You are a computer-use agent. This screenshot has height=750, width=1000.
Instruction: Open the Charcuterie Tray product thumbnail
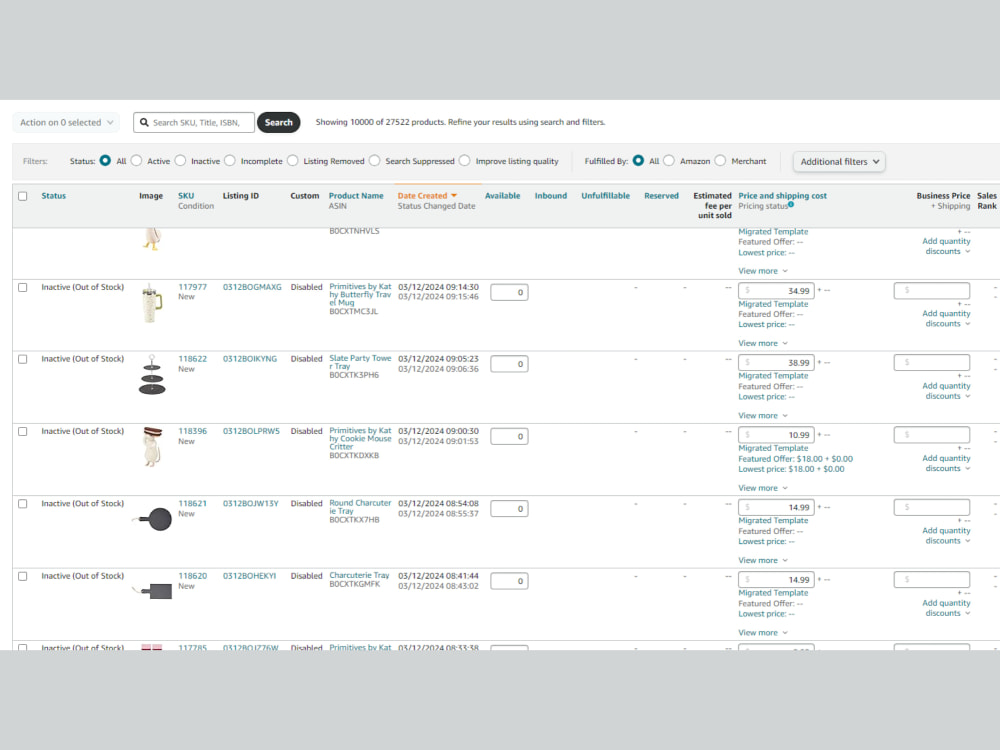point(152,591)
